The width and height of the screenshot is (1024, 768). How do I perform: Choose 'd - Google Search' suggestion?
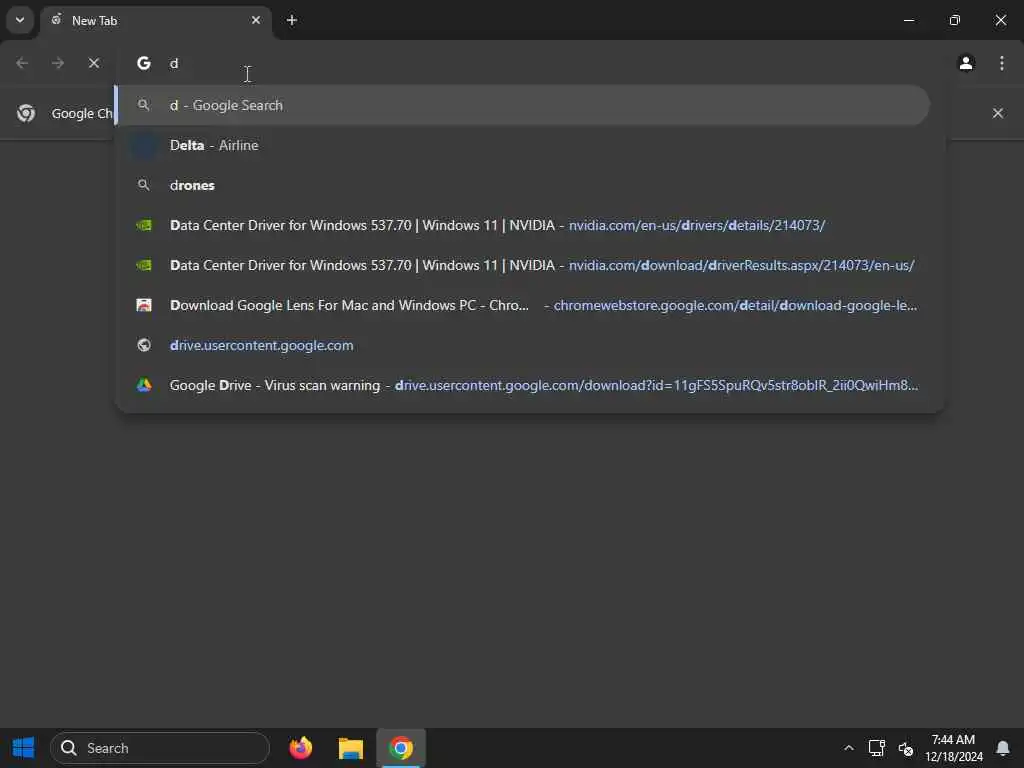(522, 105)
